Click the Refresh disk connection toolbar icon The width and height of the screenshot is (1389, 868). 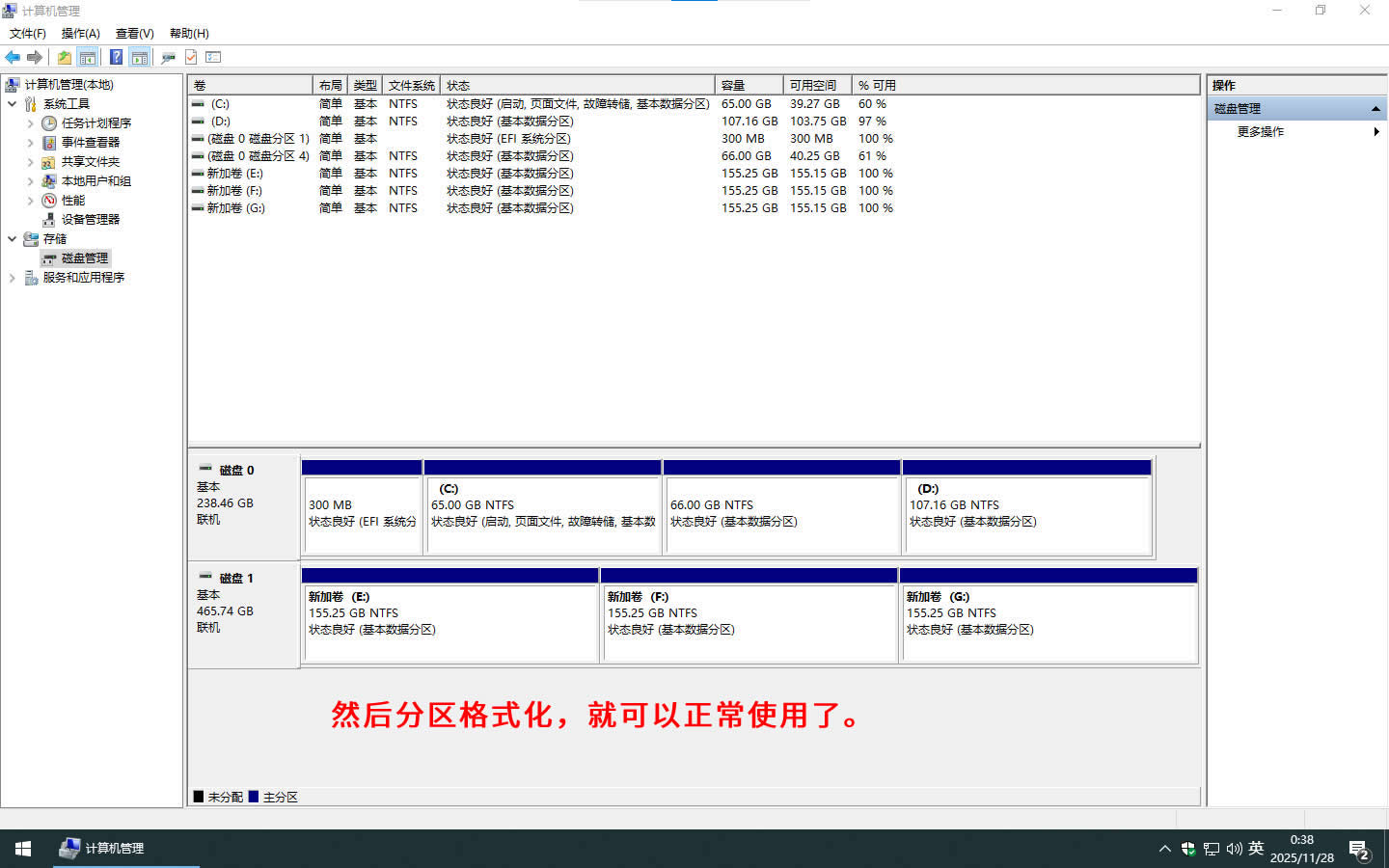coord(168,58)
